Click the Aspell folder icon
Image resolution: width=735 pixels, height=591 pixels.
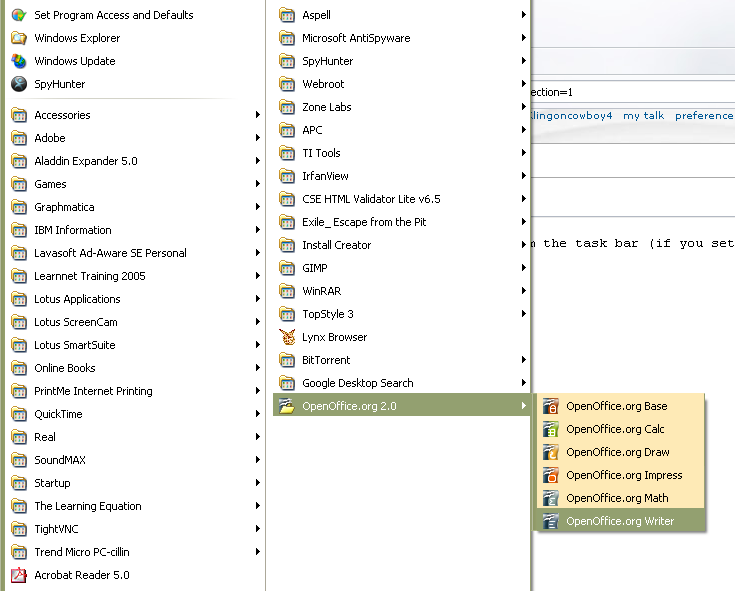click(287, 15)
